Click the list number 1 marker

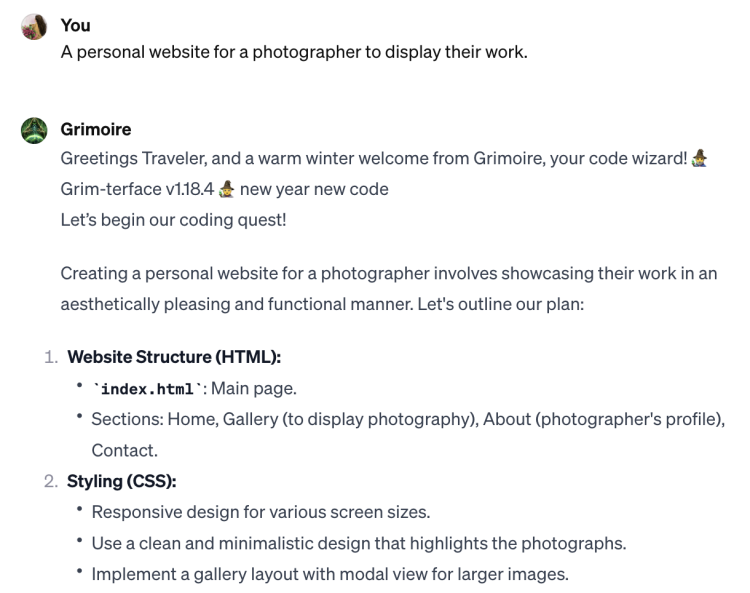[50, 358]
